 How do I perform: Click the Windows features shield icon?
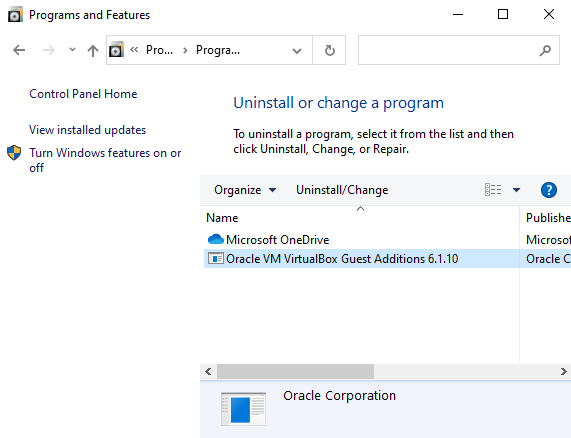14,153
